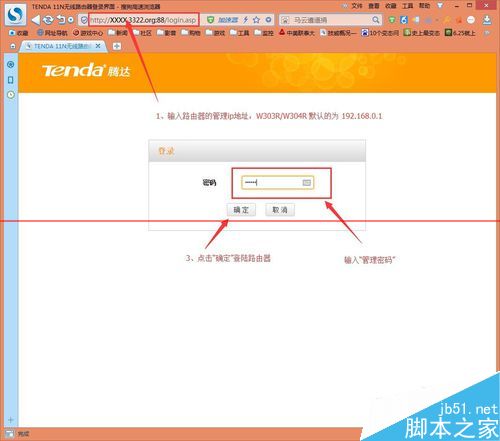This screenshot has width=500, height=441.
Task: Click the clock history icon in the sidebar
Action: point(11,95)
